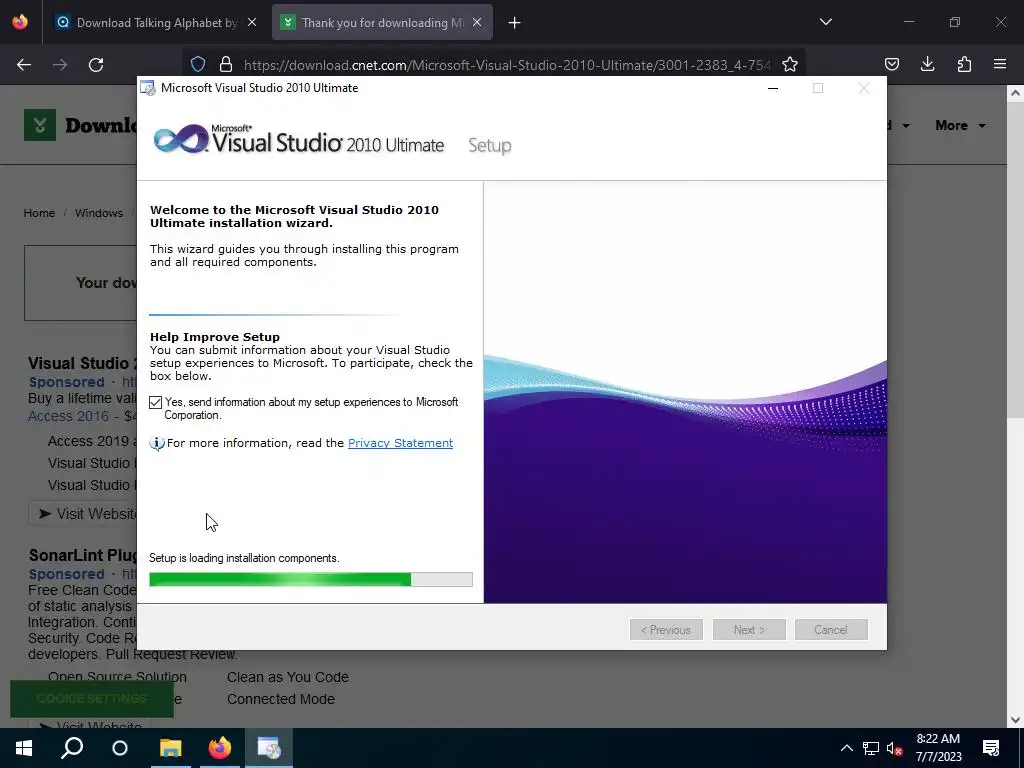Close the Thank you for downloading tab
Viewport: 1024px width, 768px height.
(477, 22)
